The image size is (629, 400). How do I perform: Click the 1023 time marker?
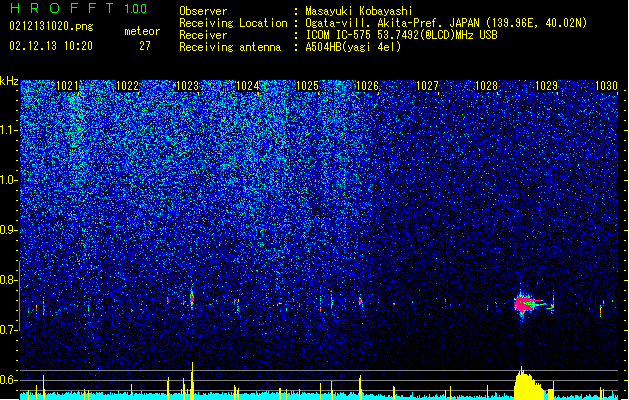click(x=187, y=86)
